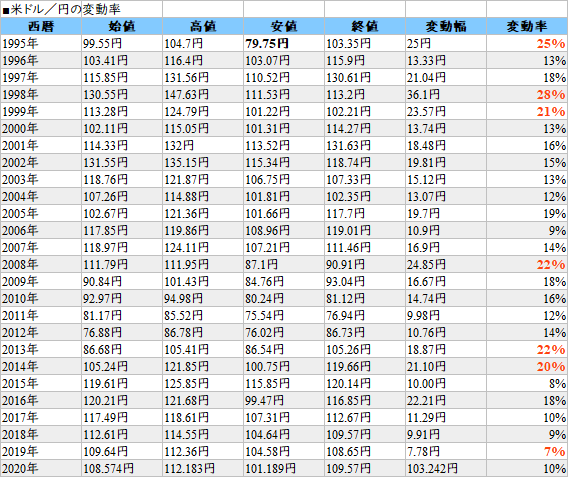Viewport: 568px width, 477px height.
Task: Click the red 20% rate cell
Action: pyautogui.click(x=551, y=367)
